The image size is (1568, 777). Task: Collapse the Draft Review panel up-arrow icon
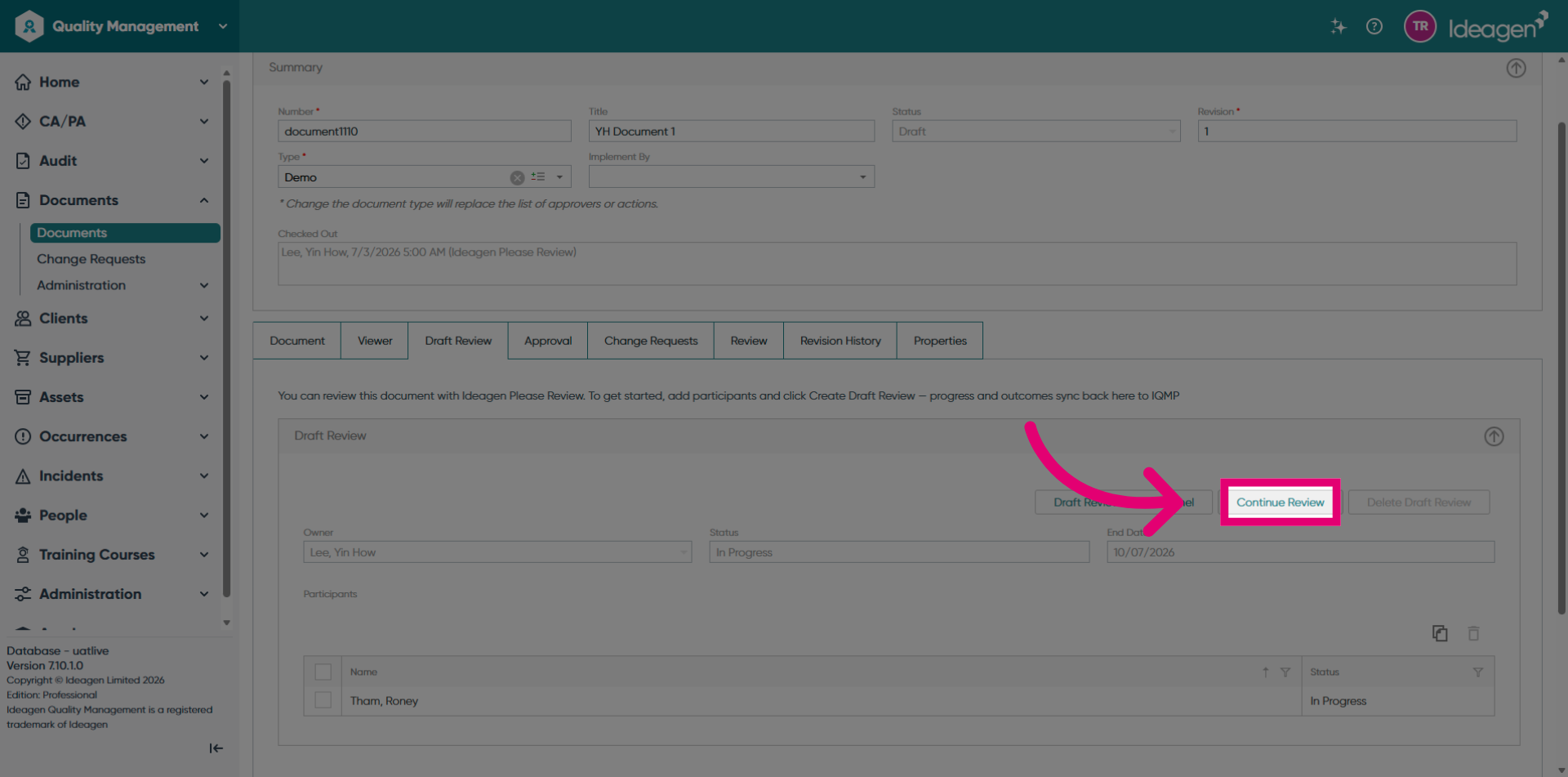coord(1494,436)
